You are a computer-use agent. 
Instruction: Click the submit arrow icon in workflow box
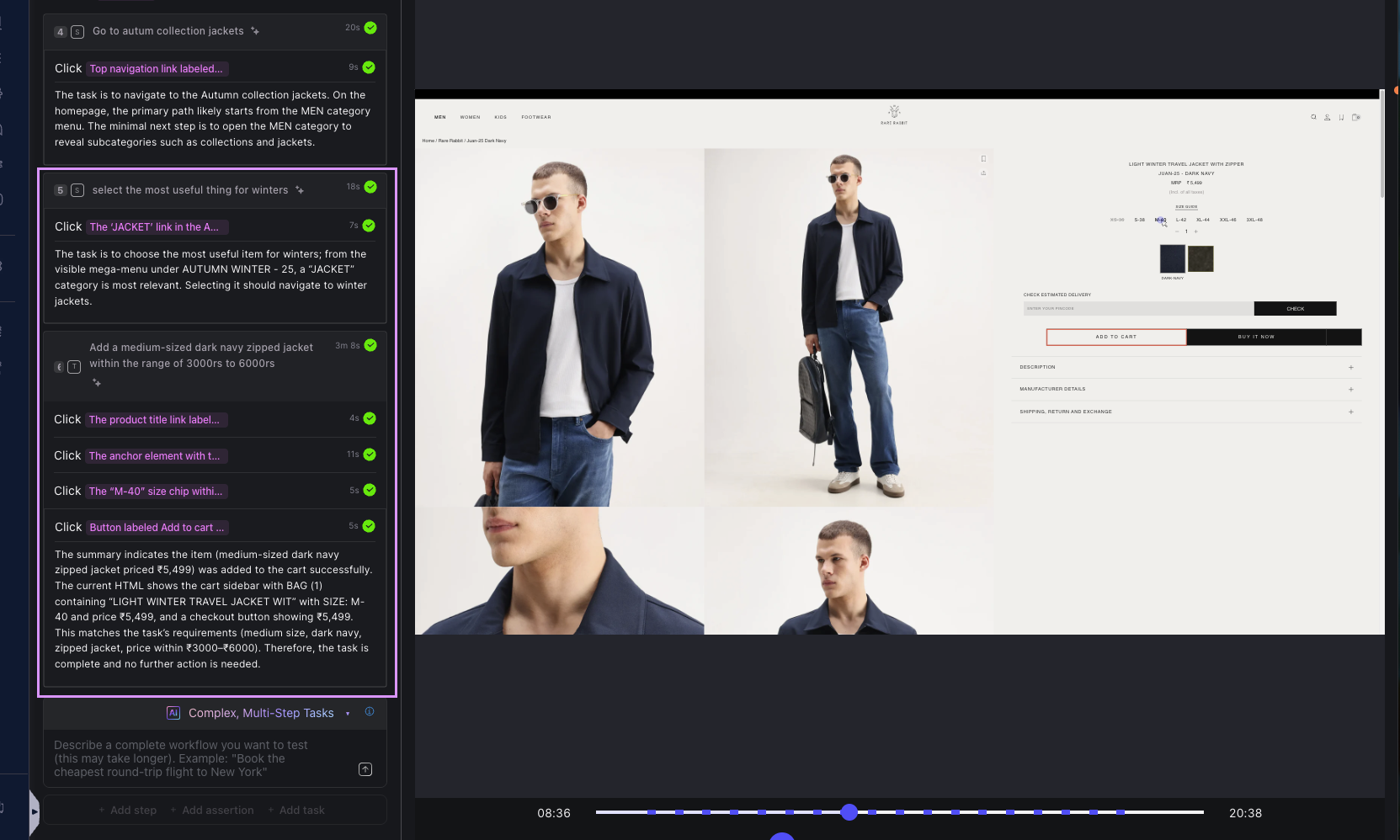(365, 769)
